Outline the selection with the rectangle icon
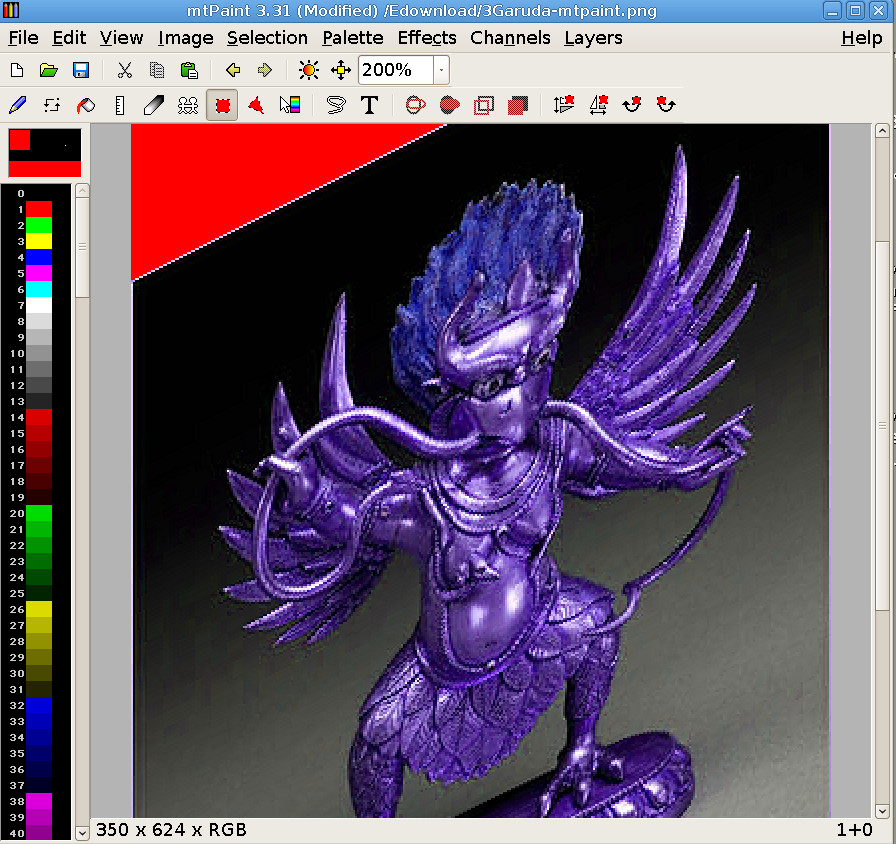The width and height of the screenshot is (896, 844). pos(483,106)
